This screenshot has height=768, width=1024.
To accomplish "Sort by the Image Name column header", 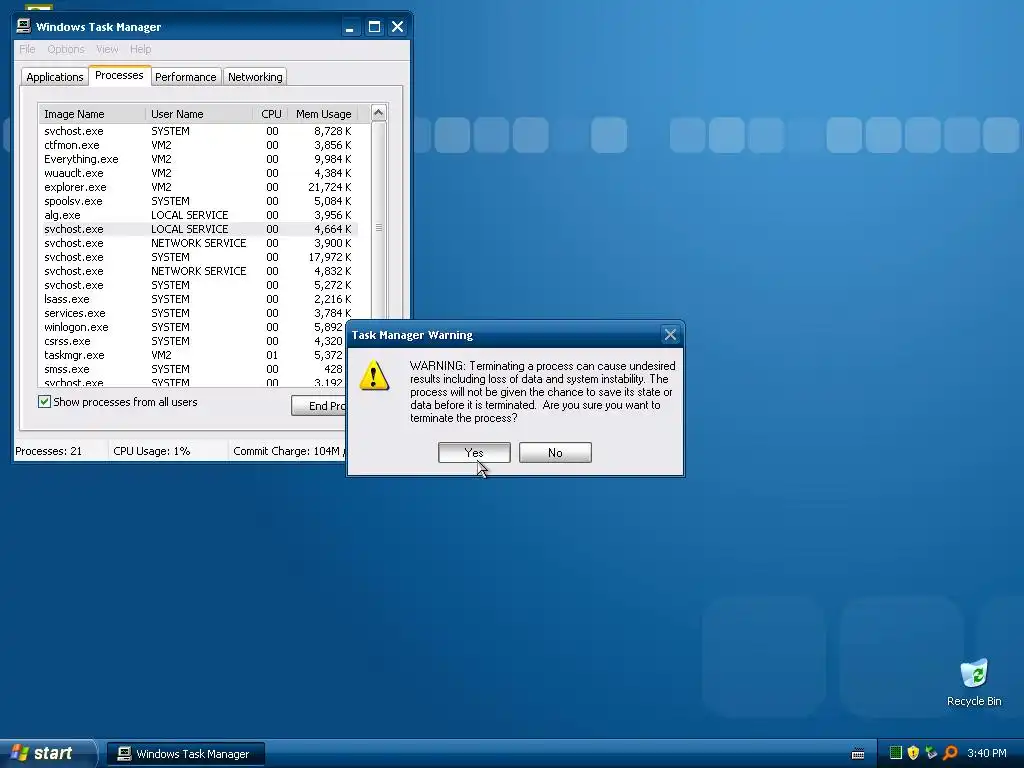I will pos(92,114).
